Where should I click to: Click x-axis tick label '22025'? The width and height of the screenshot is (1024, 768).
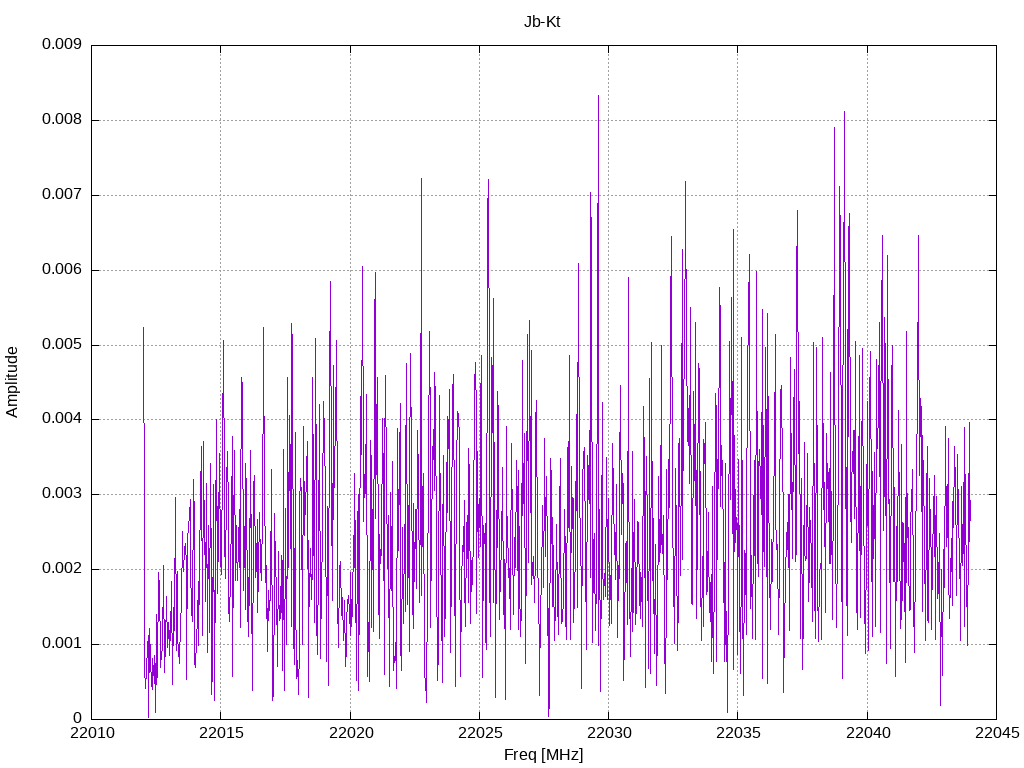coord(480,733)
